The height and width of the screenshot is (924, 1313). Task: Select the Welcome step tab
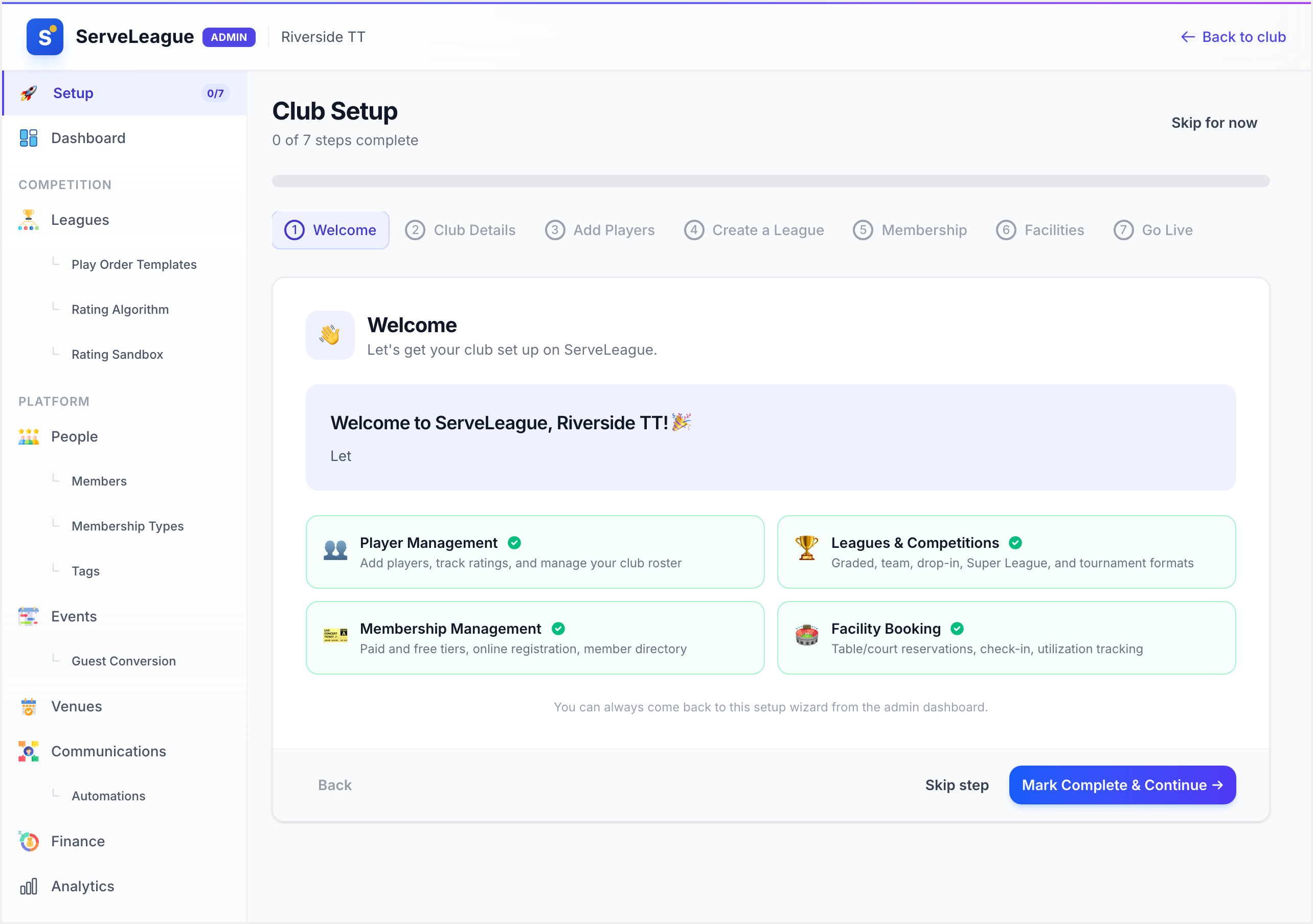[330, 230]
